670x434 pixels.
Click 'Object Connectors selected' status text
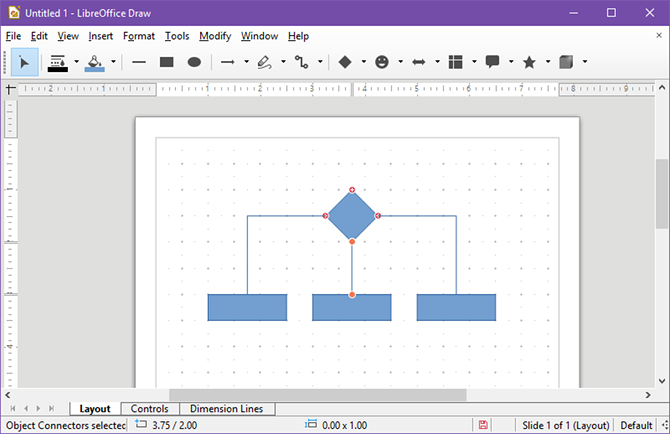(66, 425)
